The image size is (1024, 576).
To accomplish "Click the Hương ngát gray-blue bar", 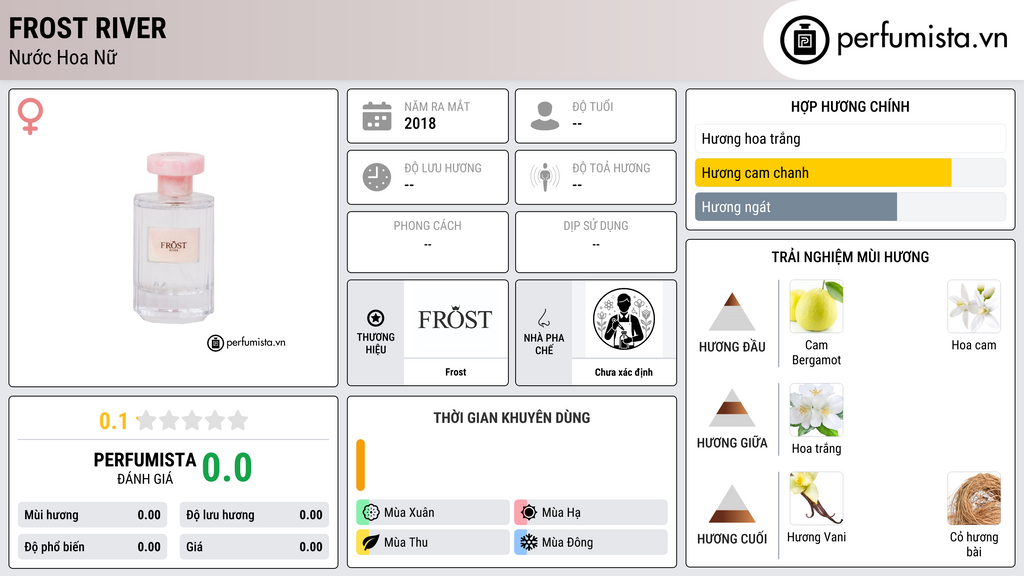I will 796,207.
